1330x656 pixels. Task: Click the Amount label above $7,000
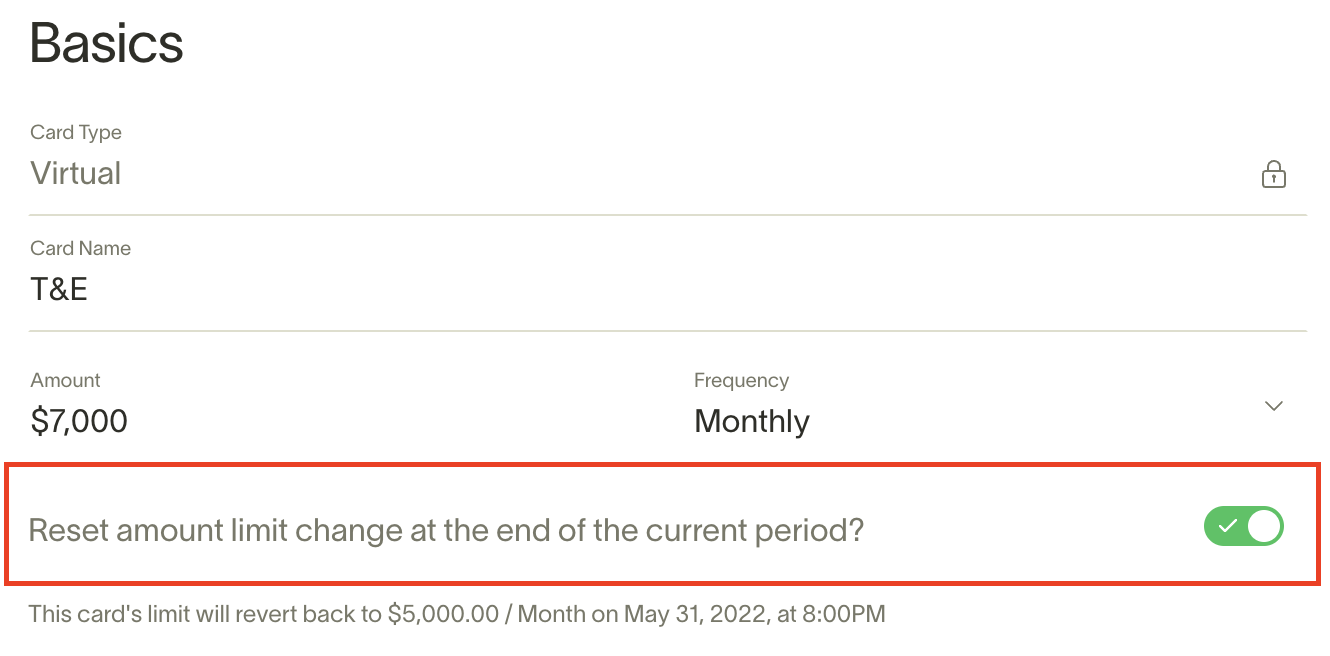point(66,380)
